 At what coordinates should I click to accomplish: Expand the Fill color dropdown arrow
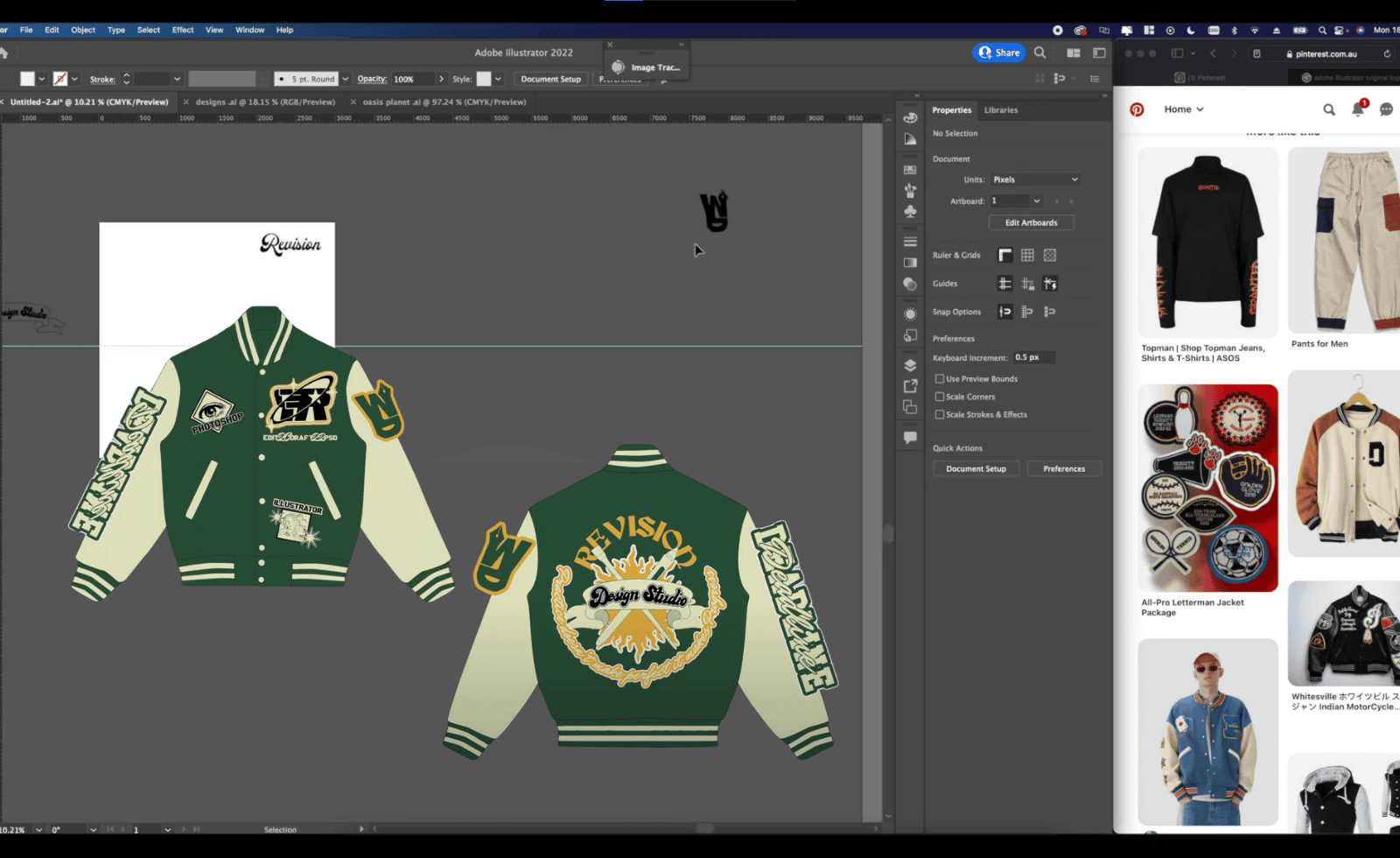click(x=41, y=79)
